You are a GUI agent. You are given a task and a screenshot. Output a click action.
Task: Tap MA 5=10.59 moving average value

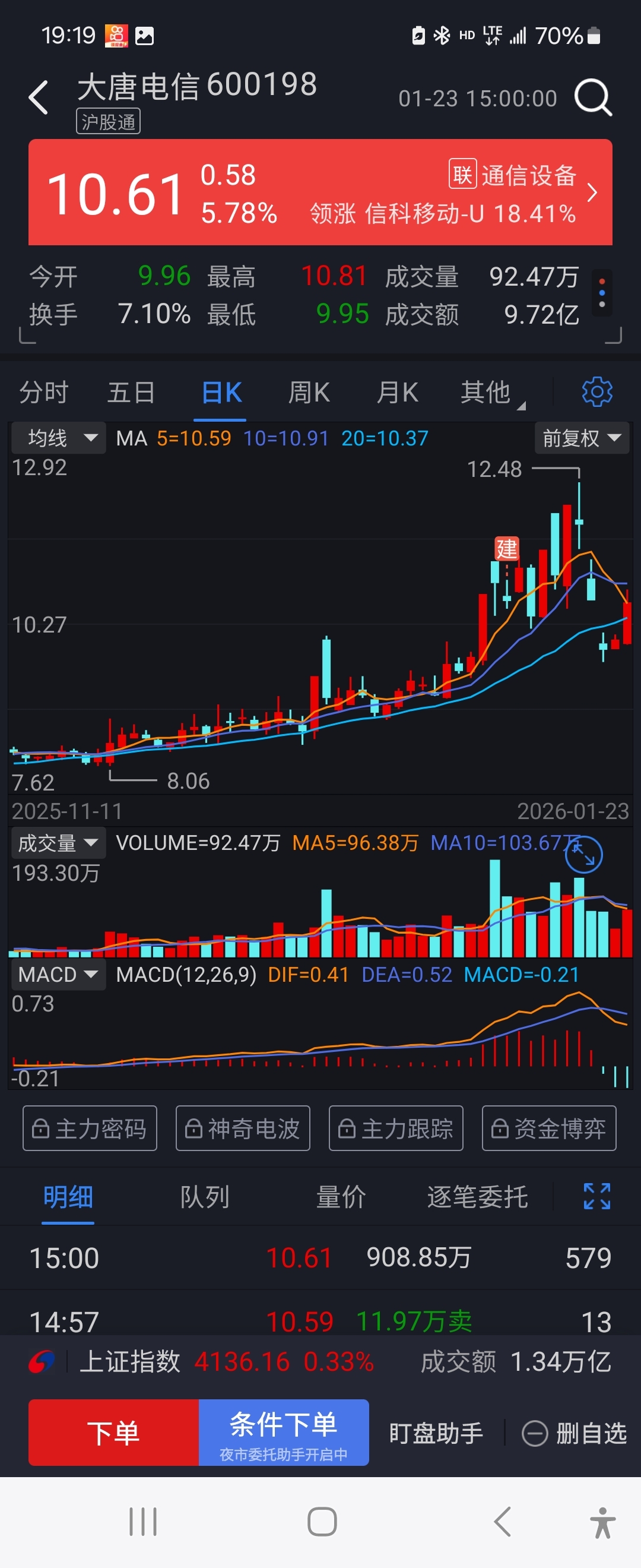194,438
